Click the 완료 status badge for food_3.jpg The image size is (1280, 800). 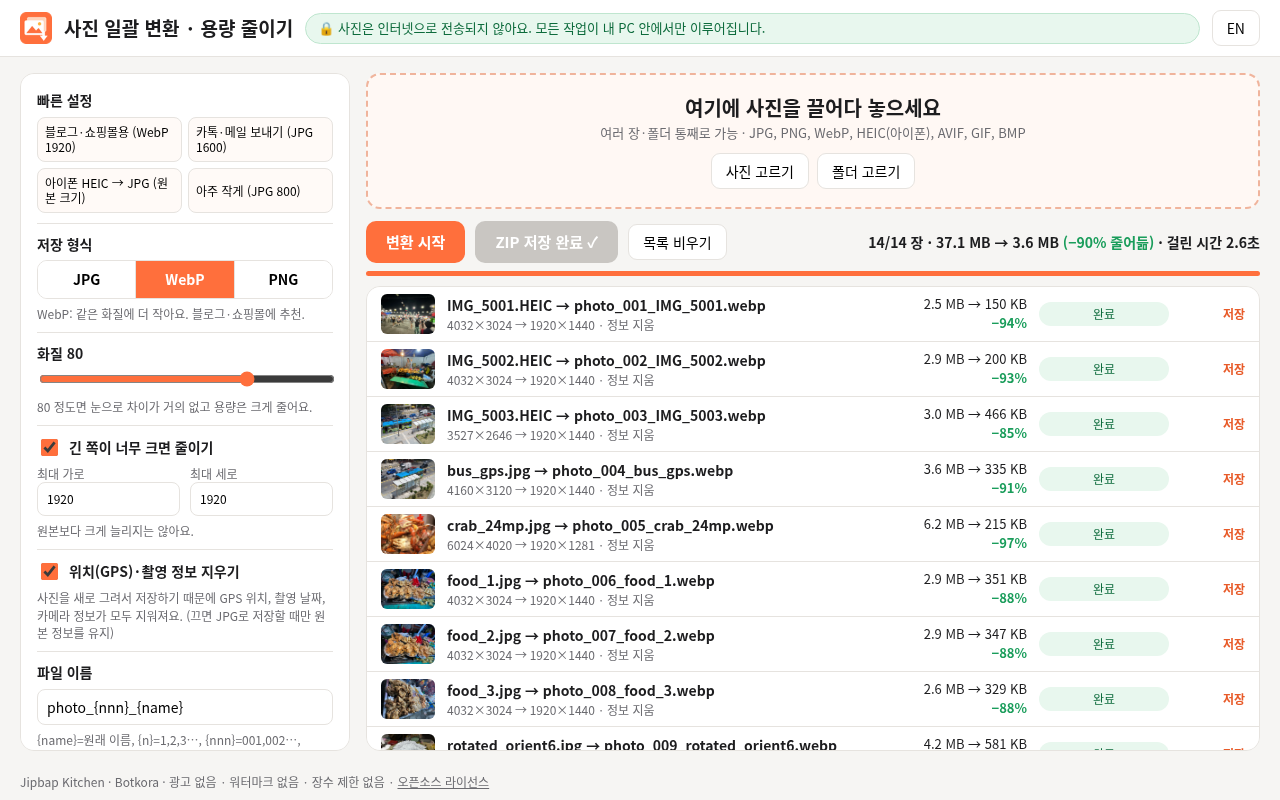pyautogui.click(x=1104, y=699)
